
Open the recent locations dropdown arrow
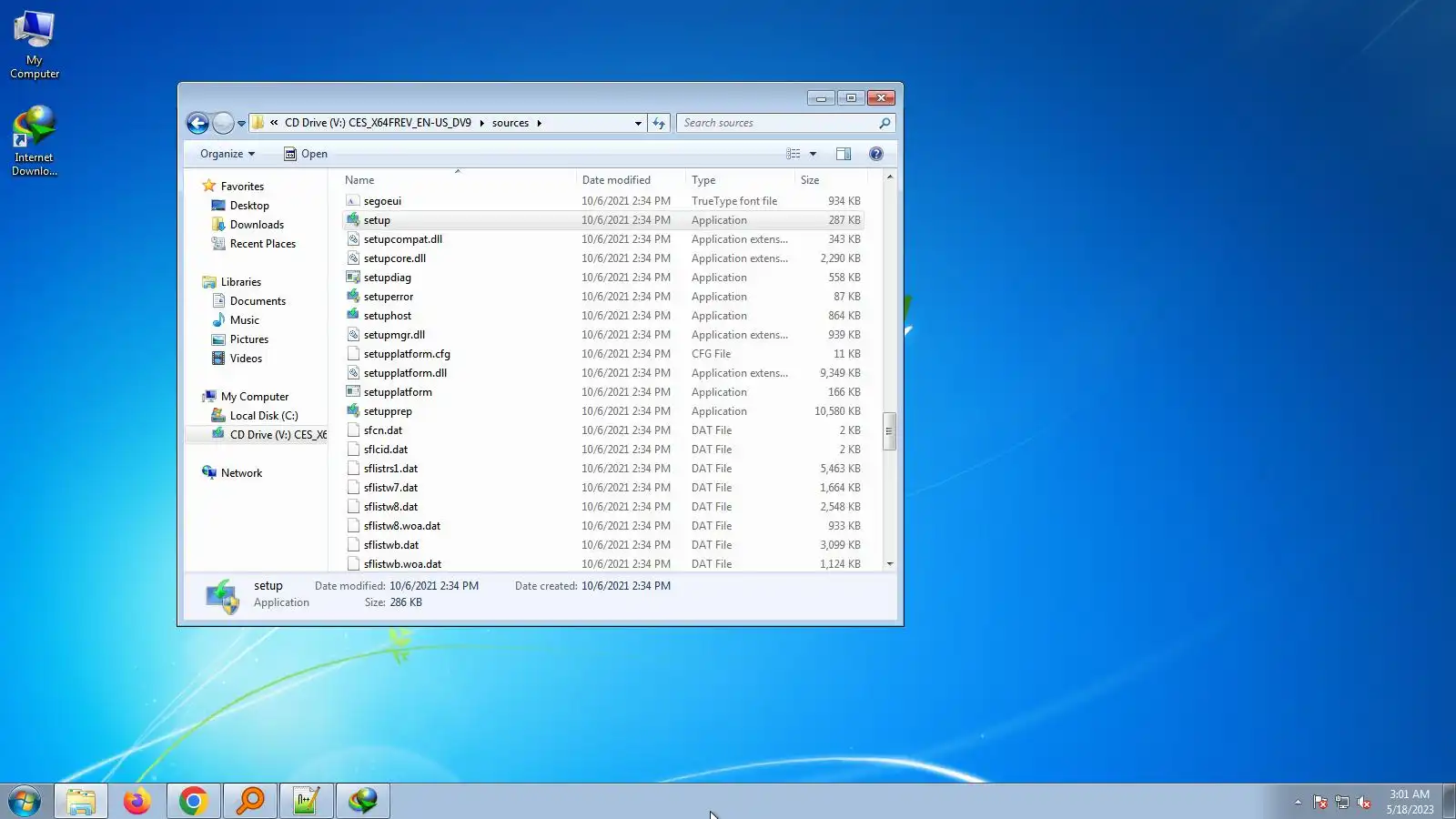pyautogui.click(x=241, y=123)
